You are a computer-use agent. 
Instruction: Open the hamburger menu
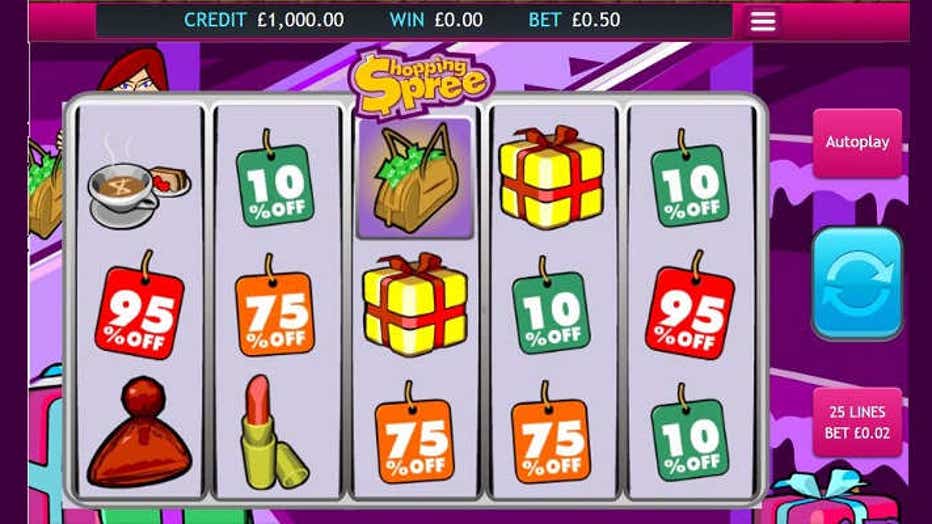763,21
